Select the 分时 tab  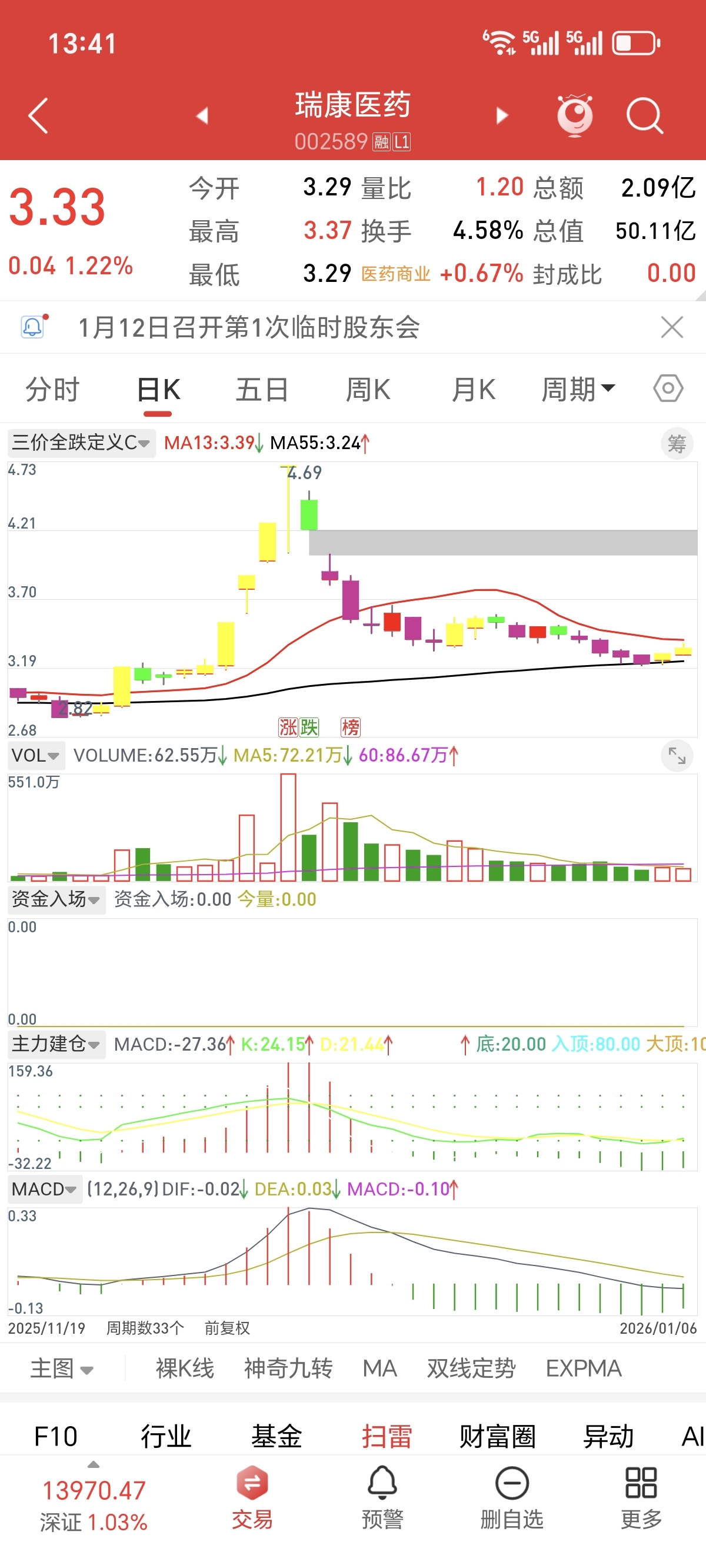[x=52, y=389]
